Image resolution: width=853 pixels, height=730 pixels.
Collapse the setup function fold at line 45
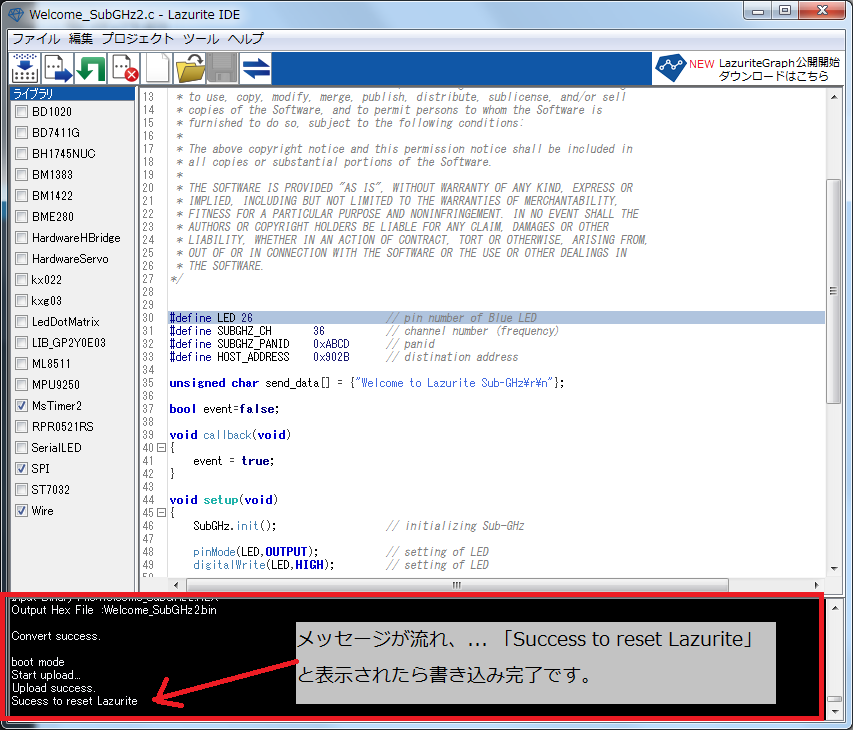[161, 512]
